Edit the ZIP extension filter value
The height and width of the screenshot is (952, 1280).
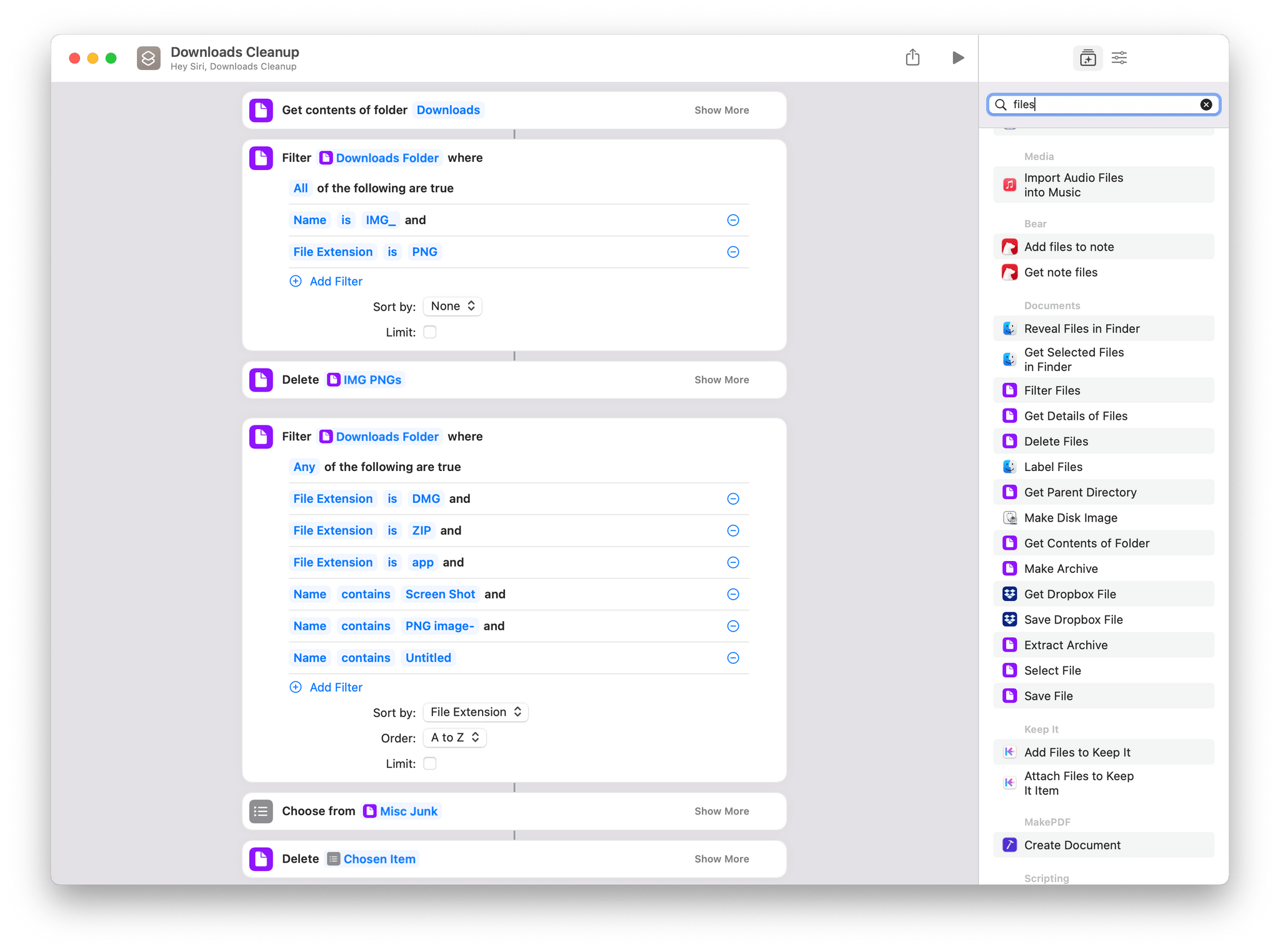coord(421,530)
